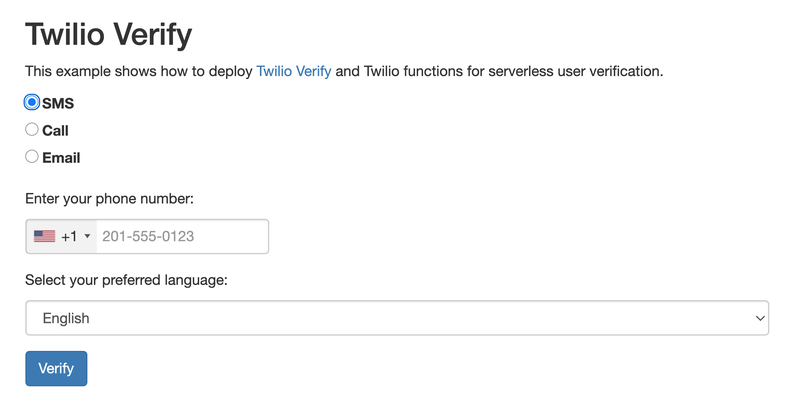
Task: Open the country code dropdown triangle
Action: pyautogui.click(x=87, y=236)
